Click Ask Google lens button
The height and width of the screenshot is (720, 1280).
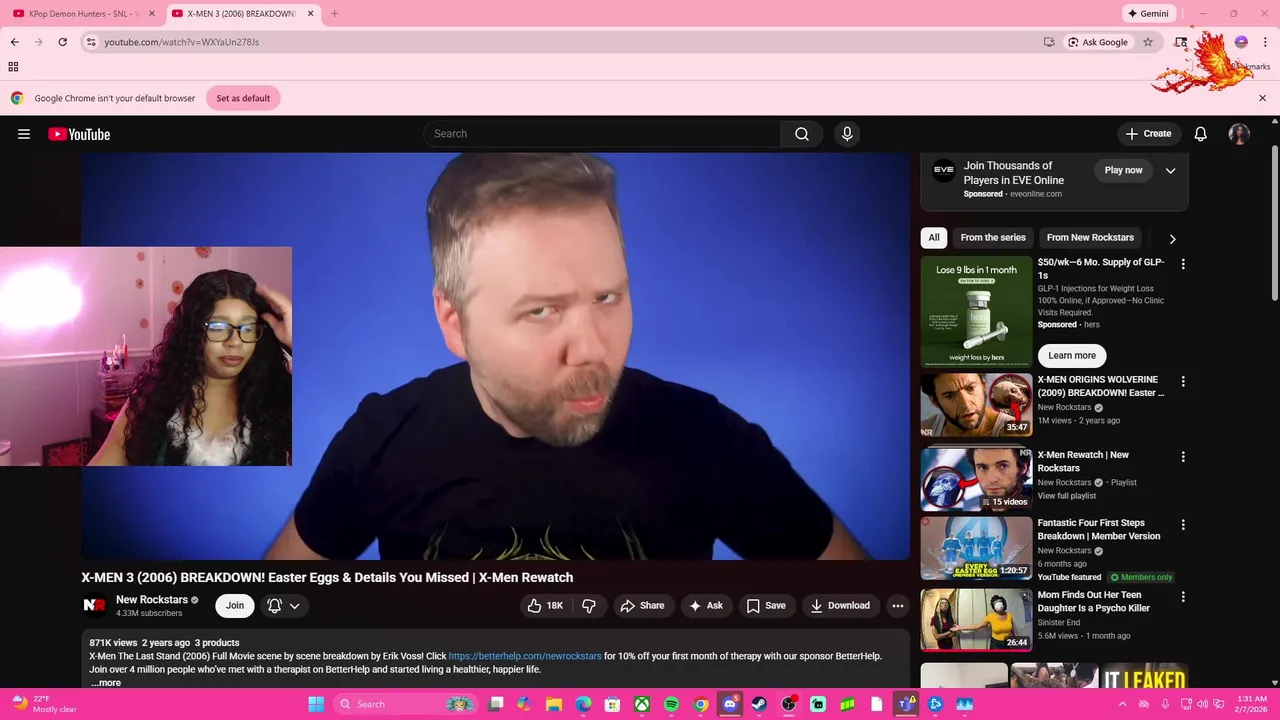(x=1097, y=42)
